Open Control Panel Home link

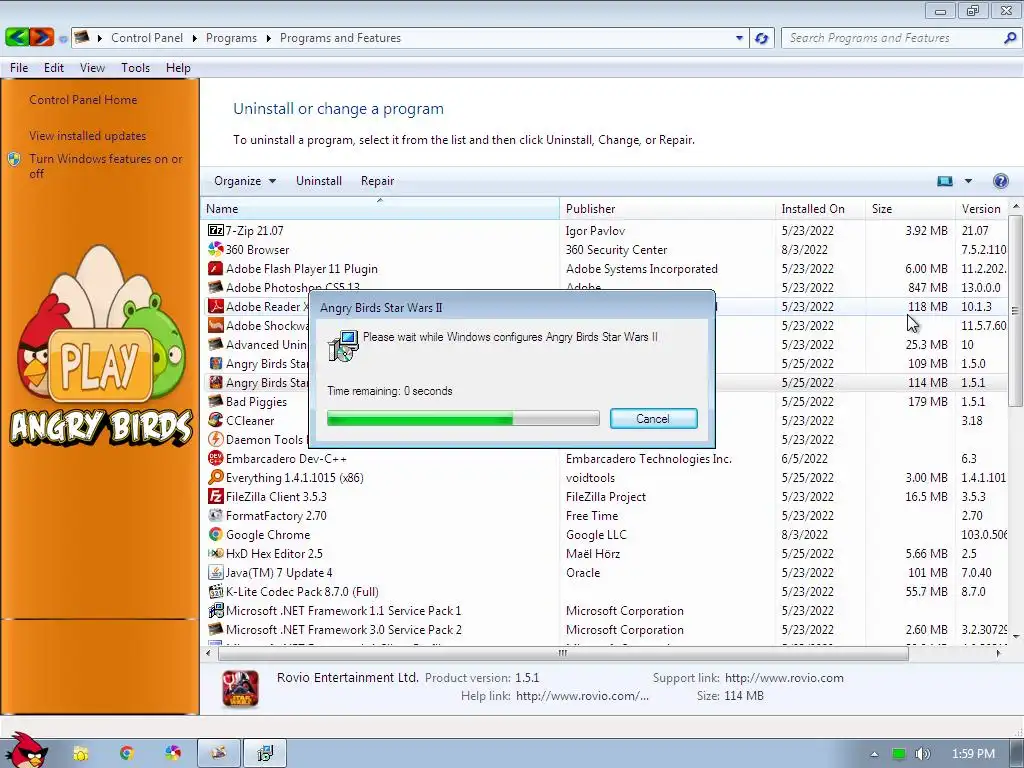click(83, 100)
